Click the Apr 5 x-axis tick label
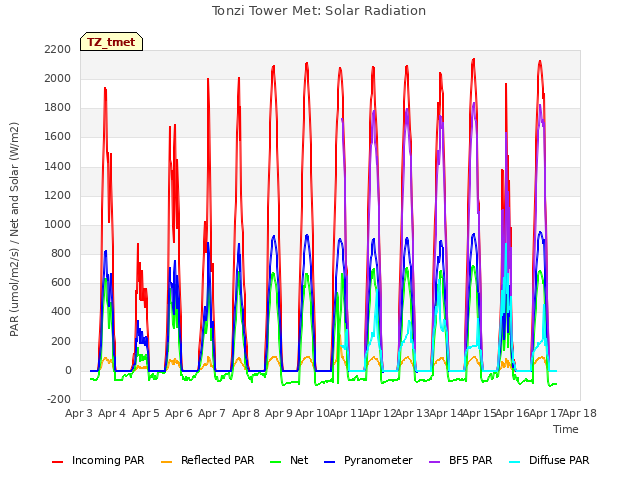This screenshot has height=480, width=640. coord(146,413)
